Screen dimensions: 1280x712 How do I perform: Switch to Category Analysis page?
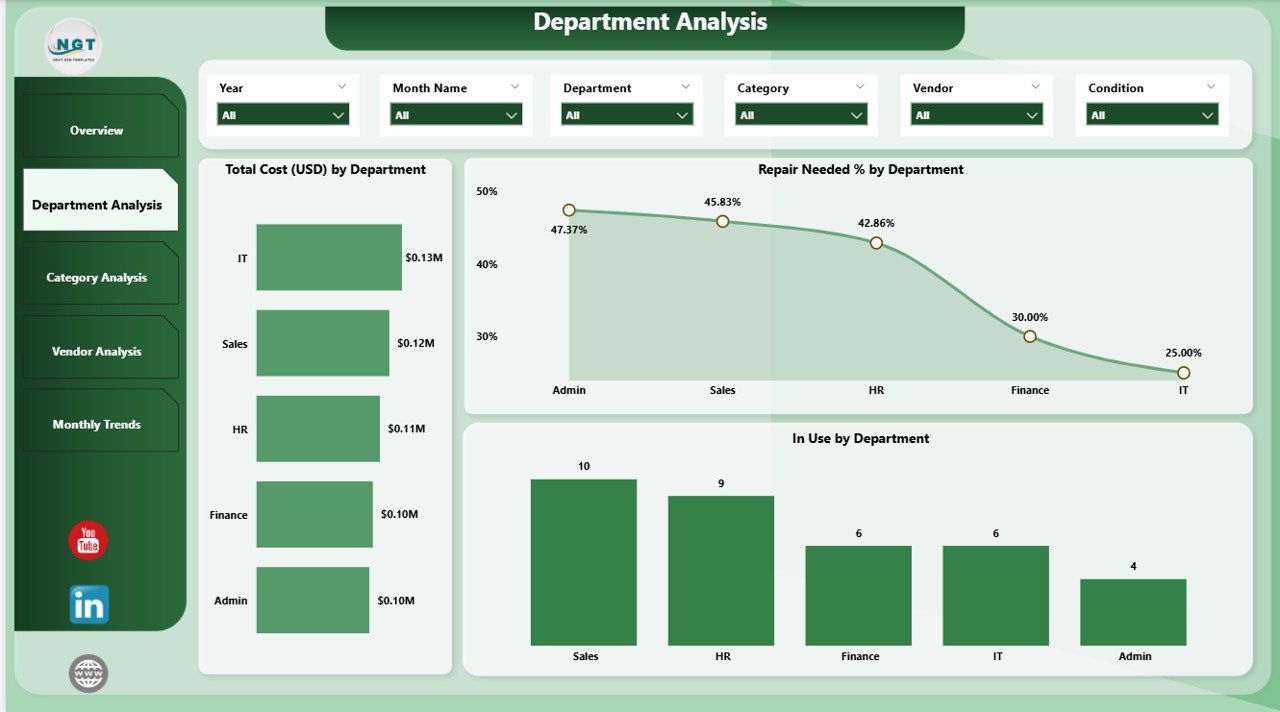97,277
